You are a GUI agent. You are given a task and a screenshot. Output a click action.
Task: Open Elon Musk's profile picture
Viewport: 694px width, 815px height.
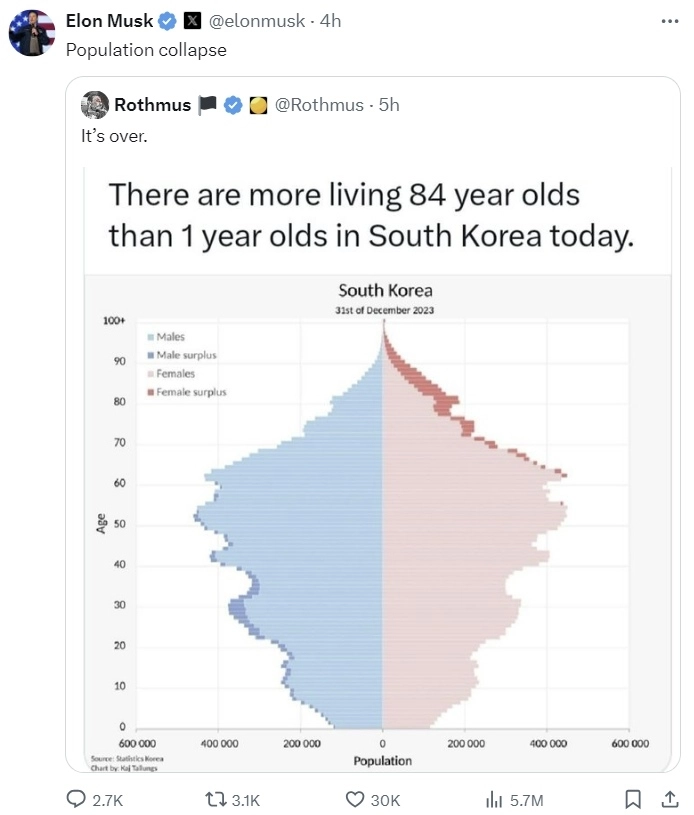pos(32,32)
